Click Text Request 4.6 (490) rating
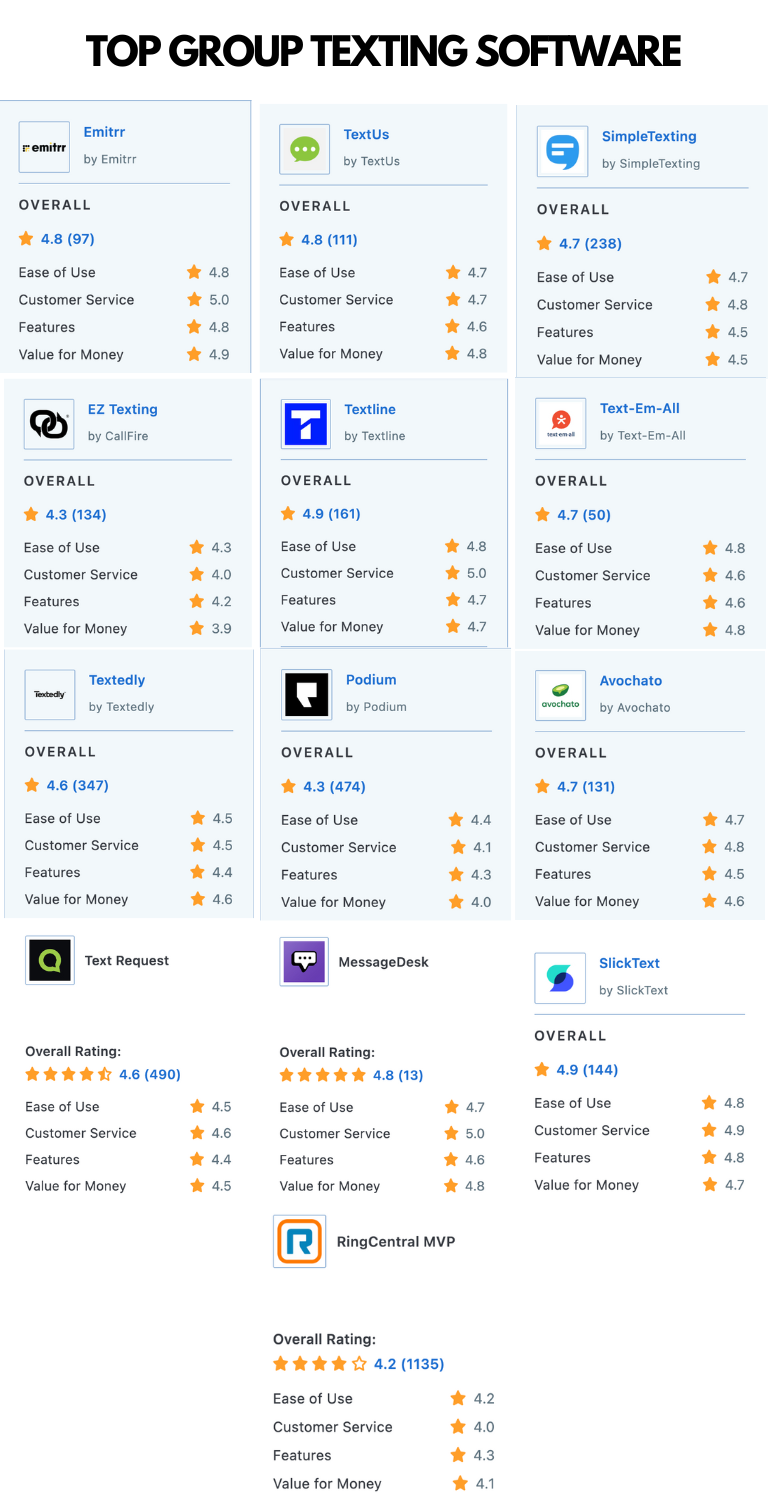This screenshot has height=1500, width=768. [x=150, y=1075]
